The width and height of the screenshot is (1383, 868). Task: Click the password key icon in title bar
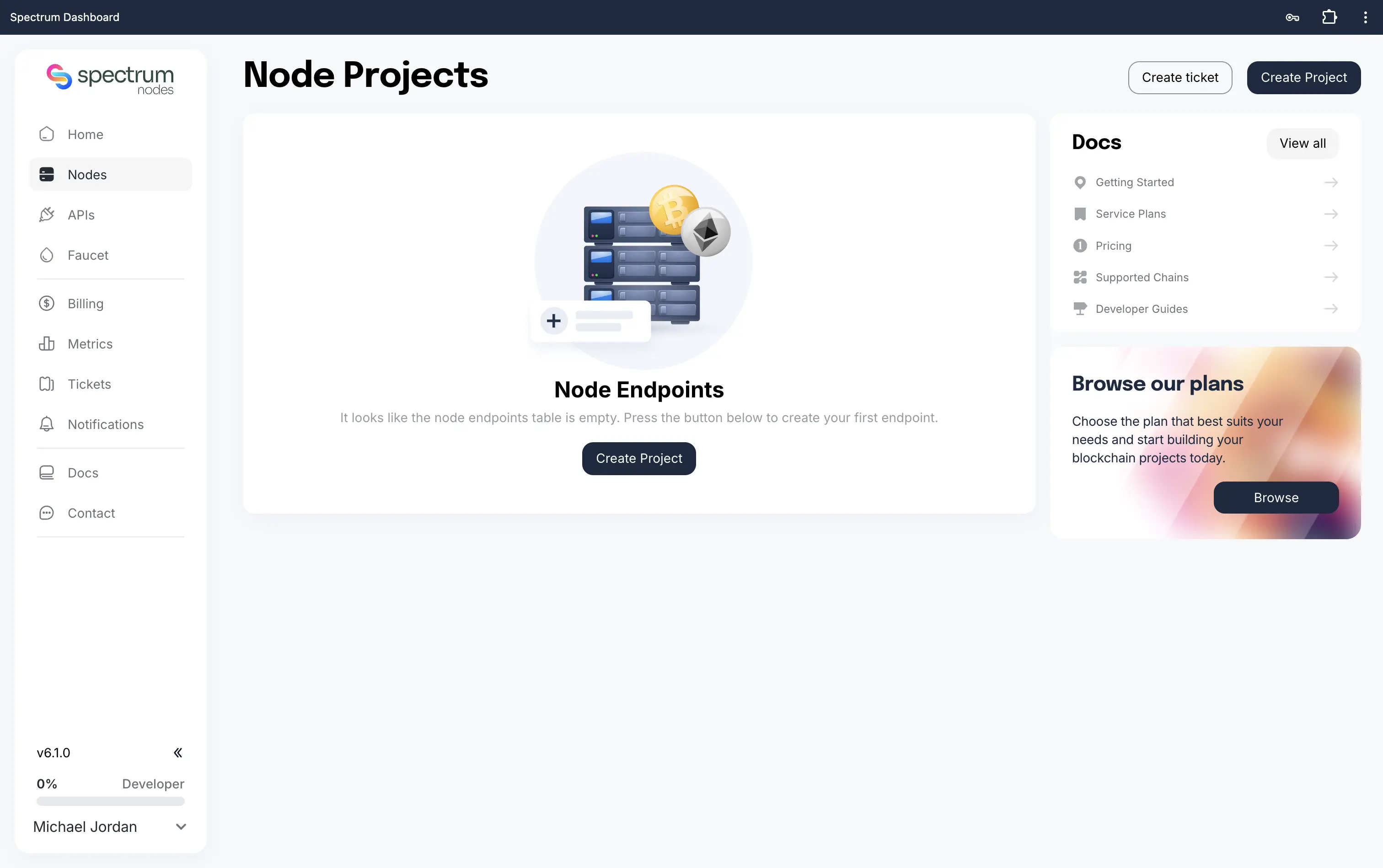[1292, 17]
